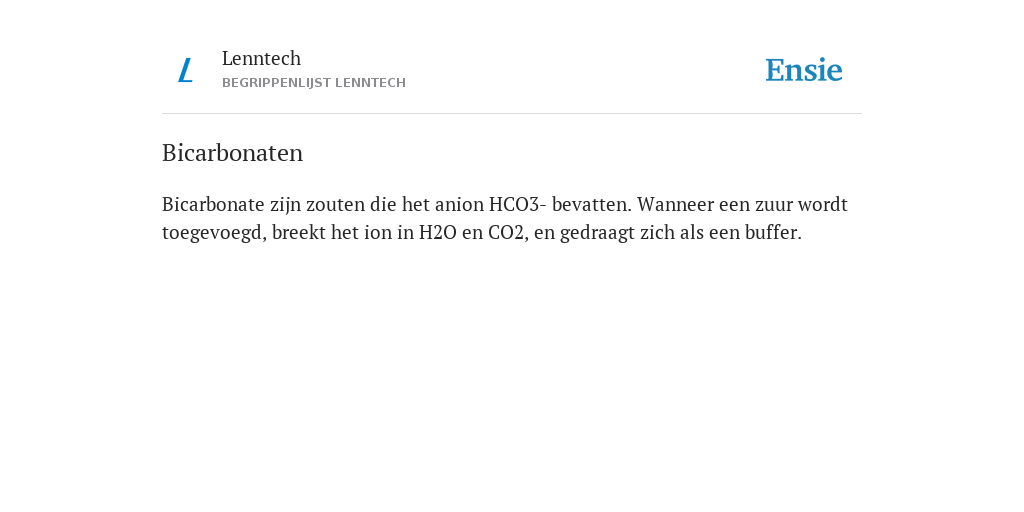Click the word CO2 in the paragraph
This screenshot has height=512, width=1024.
pos(506,232)
